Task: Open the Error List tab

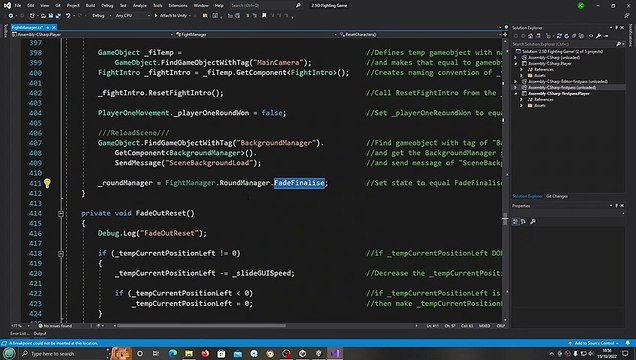Action: pos(19,334)
